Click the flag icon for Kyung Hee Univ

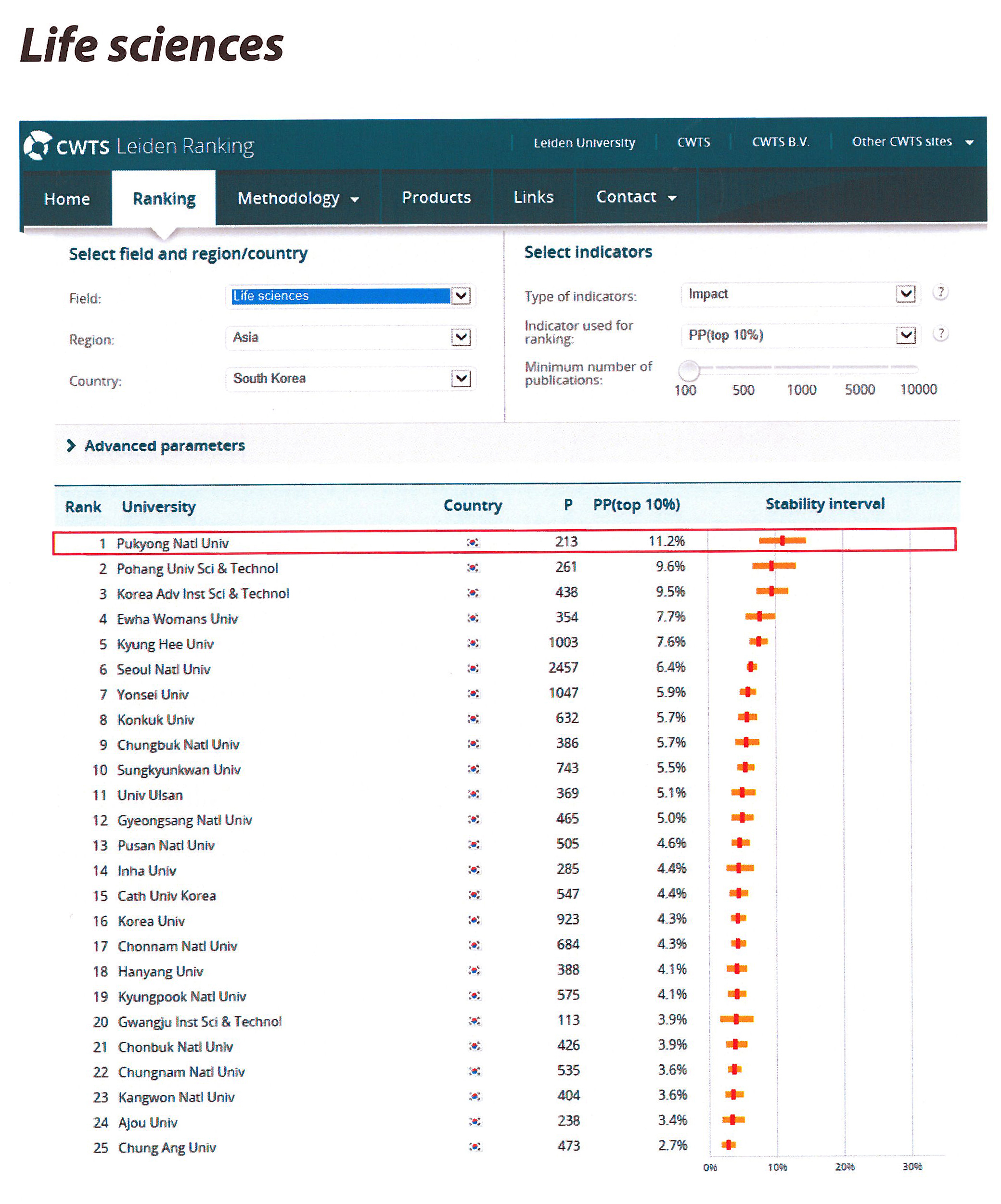coord(473,643)
